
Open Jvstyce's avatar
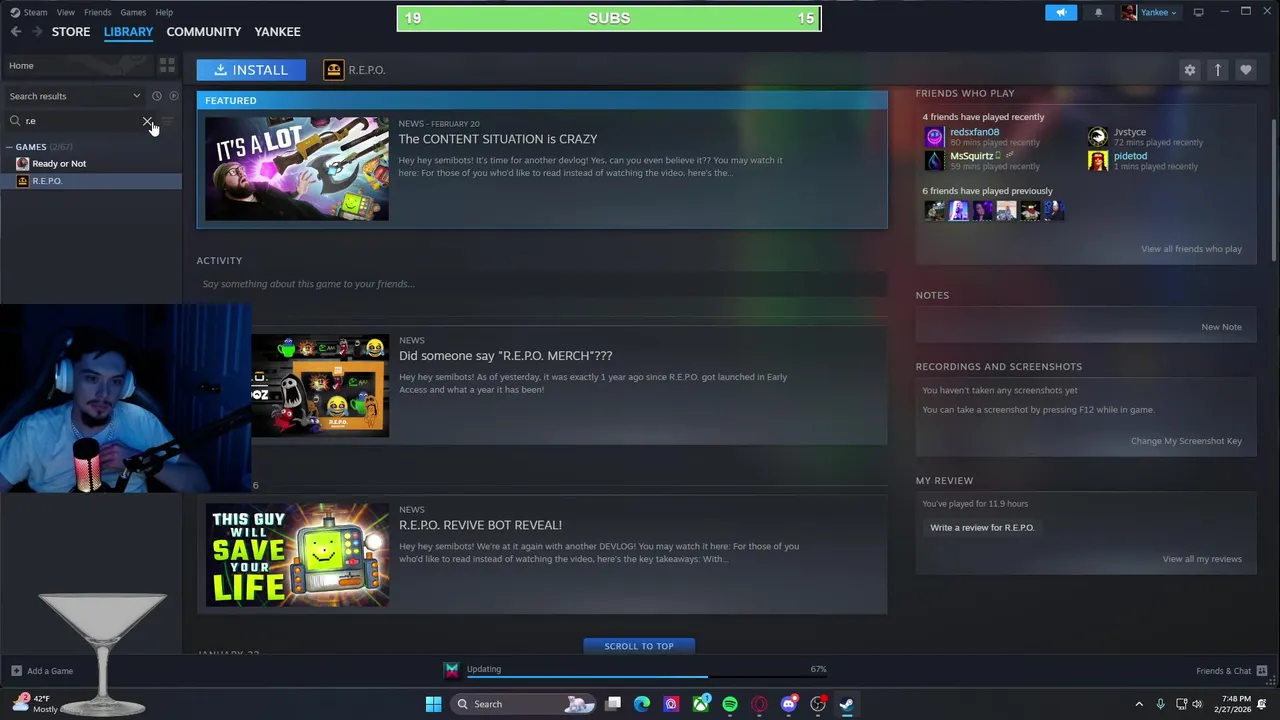pyautogui.click(x=1097, y=137)
